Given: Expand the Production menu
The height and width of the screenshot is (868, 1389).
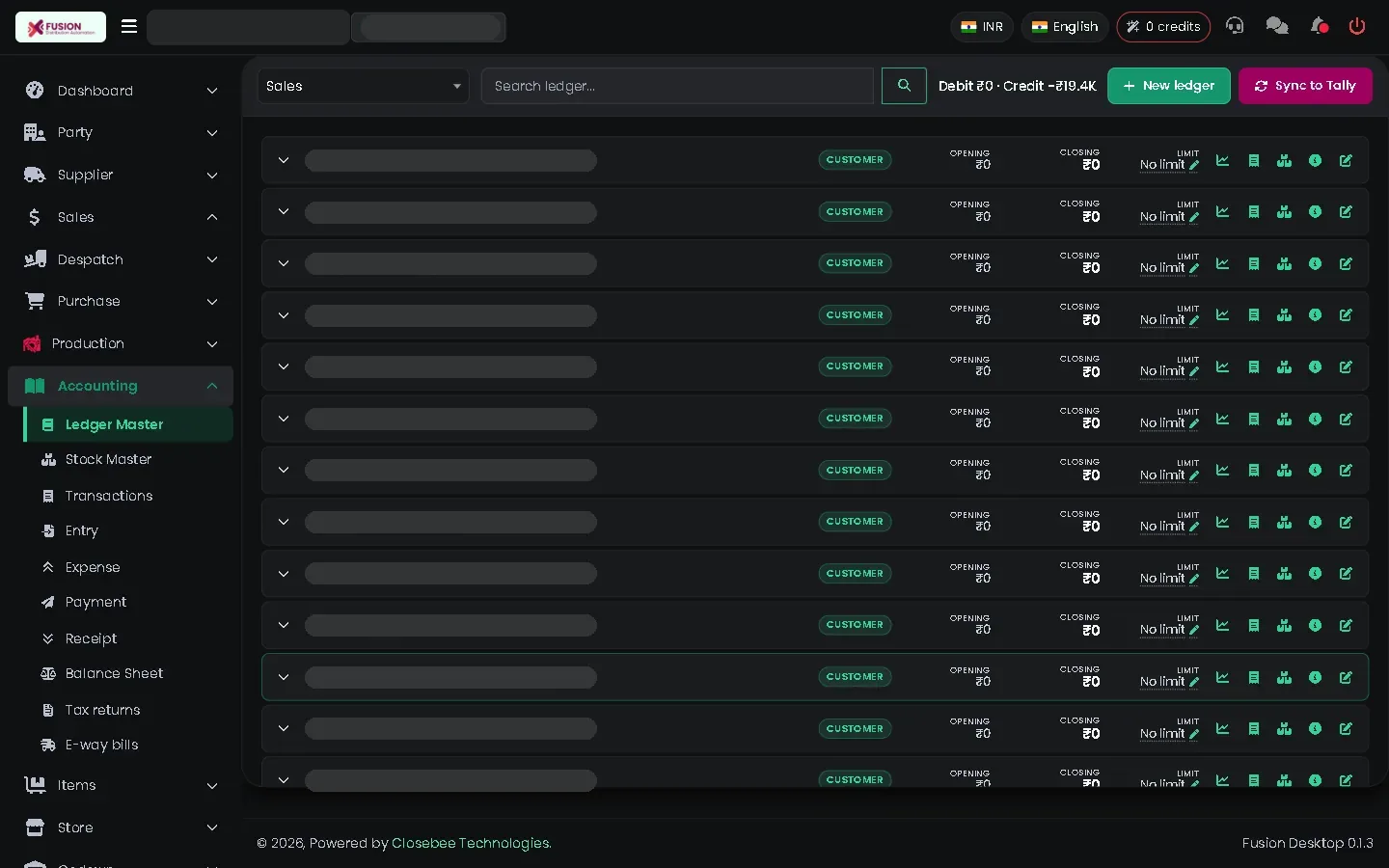Looking at the screenshot, I should (x=121, y=343).
